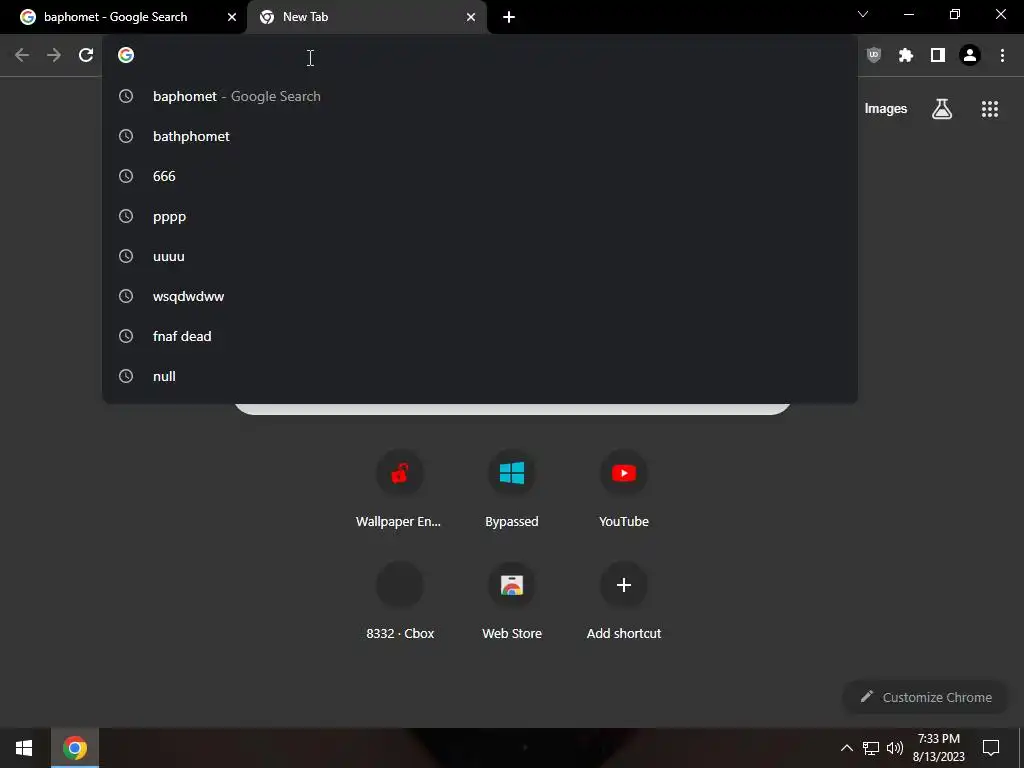Screen dimensions: 1024x768
Task: Pick the 666 history suggestion
Action: (480, 176)
